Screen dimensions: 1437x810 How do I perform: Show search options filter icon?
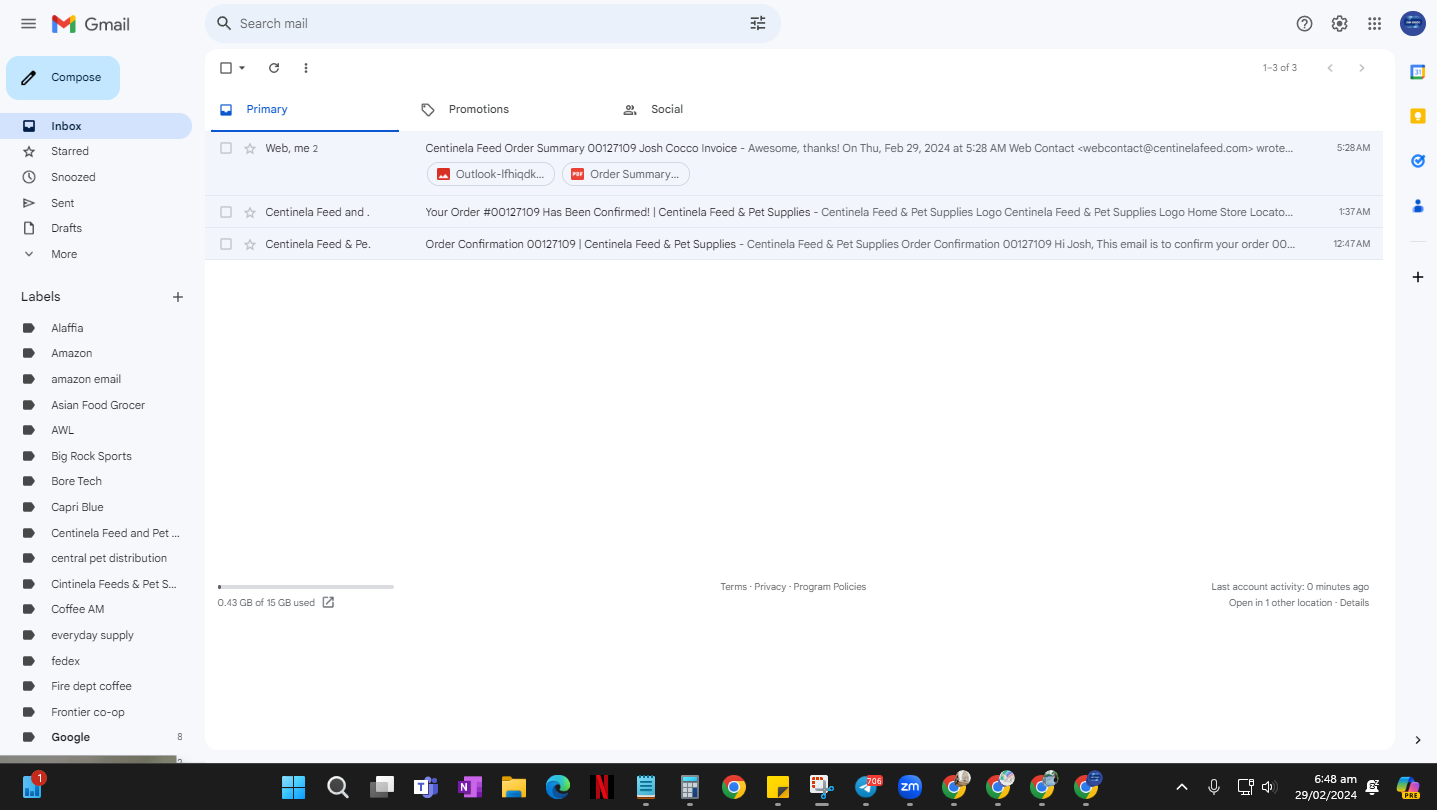(x=758, y=23)
